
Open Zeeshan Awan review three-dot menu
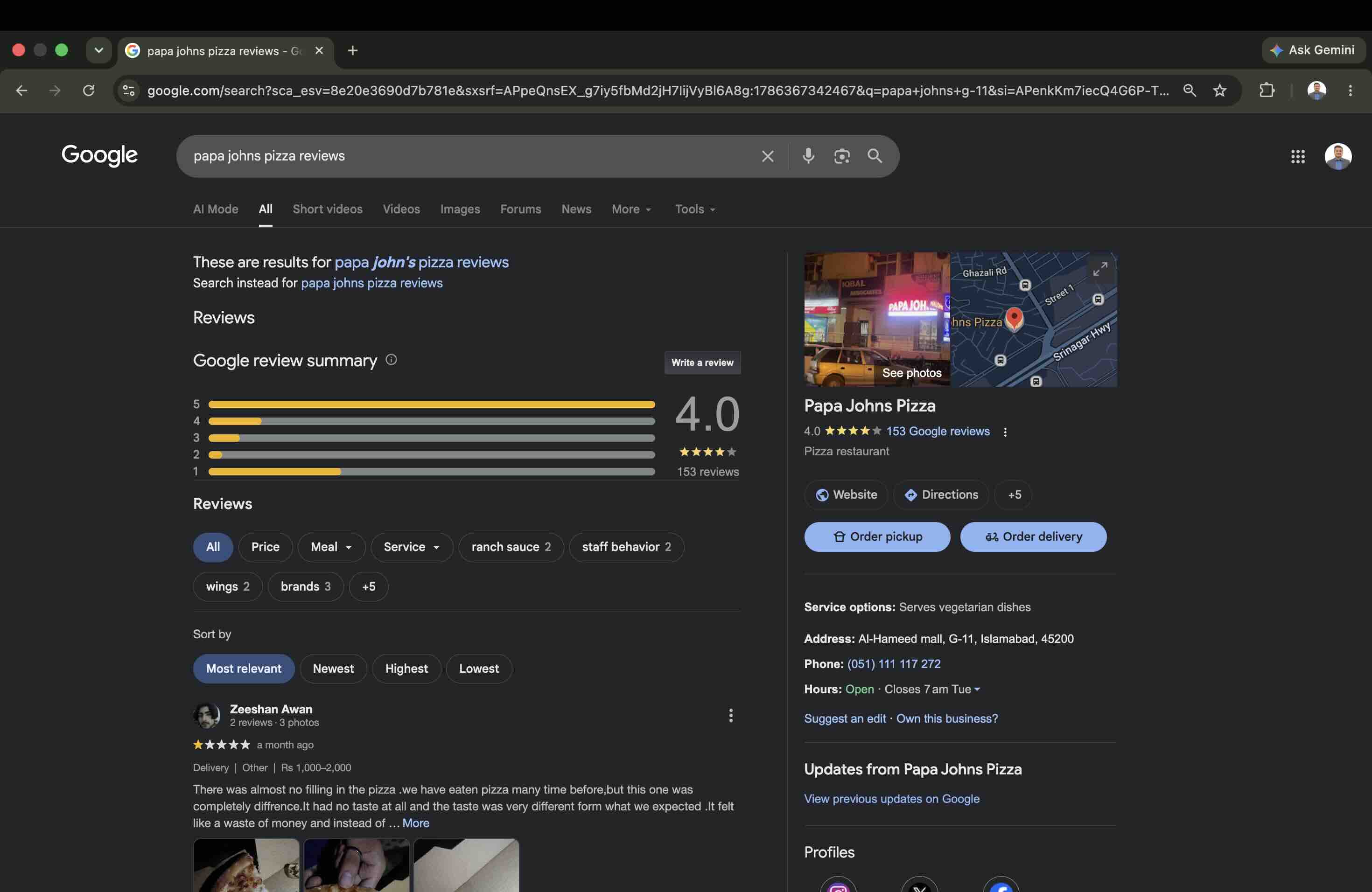point(730,715)
